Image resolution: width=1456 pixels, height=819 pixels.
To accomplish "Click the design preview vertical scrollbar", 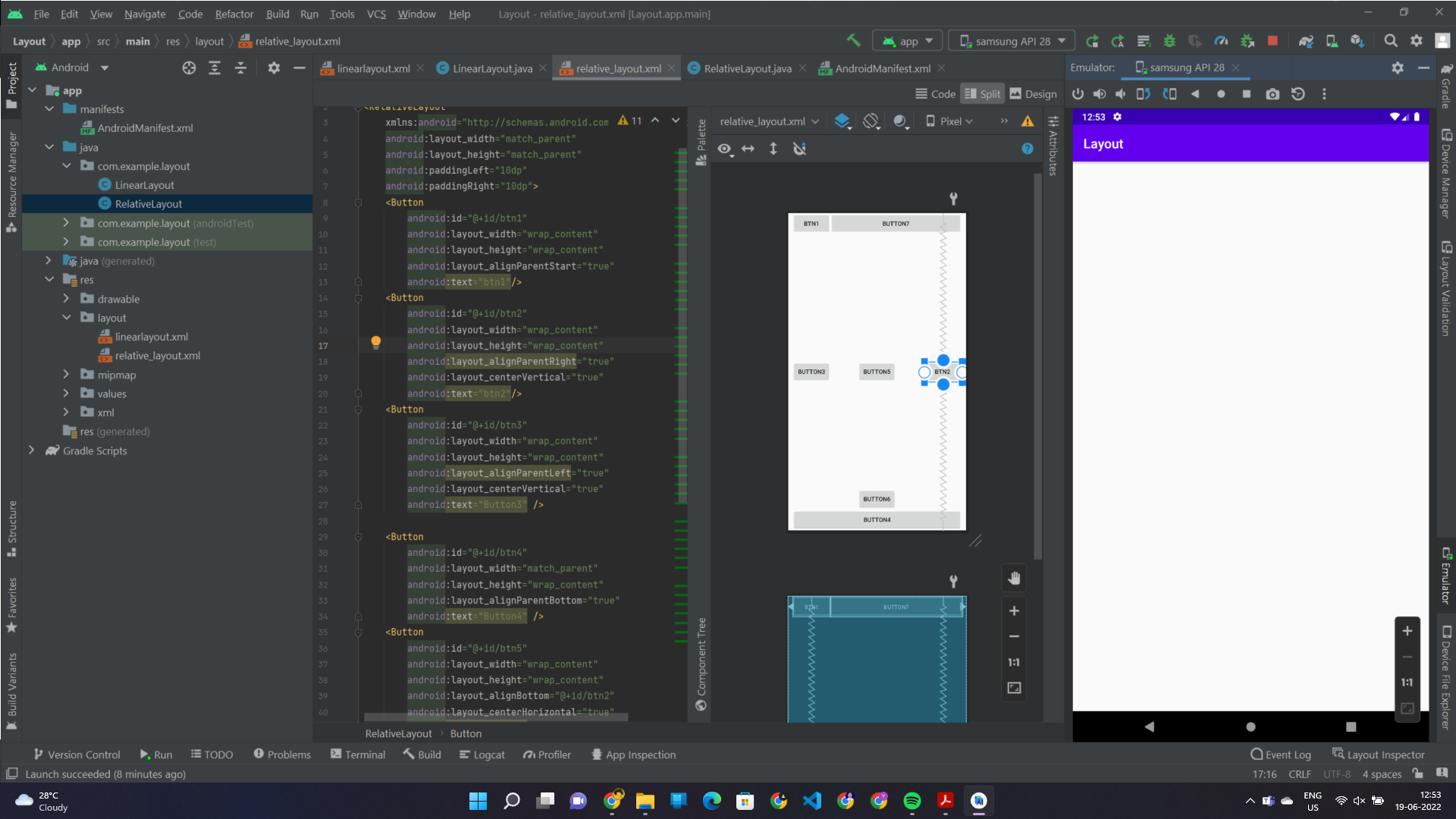I will [x=1037, y=366].
